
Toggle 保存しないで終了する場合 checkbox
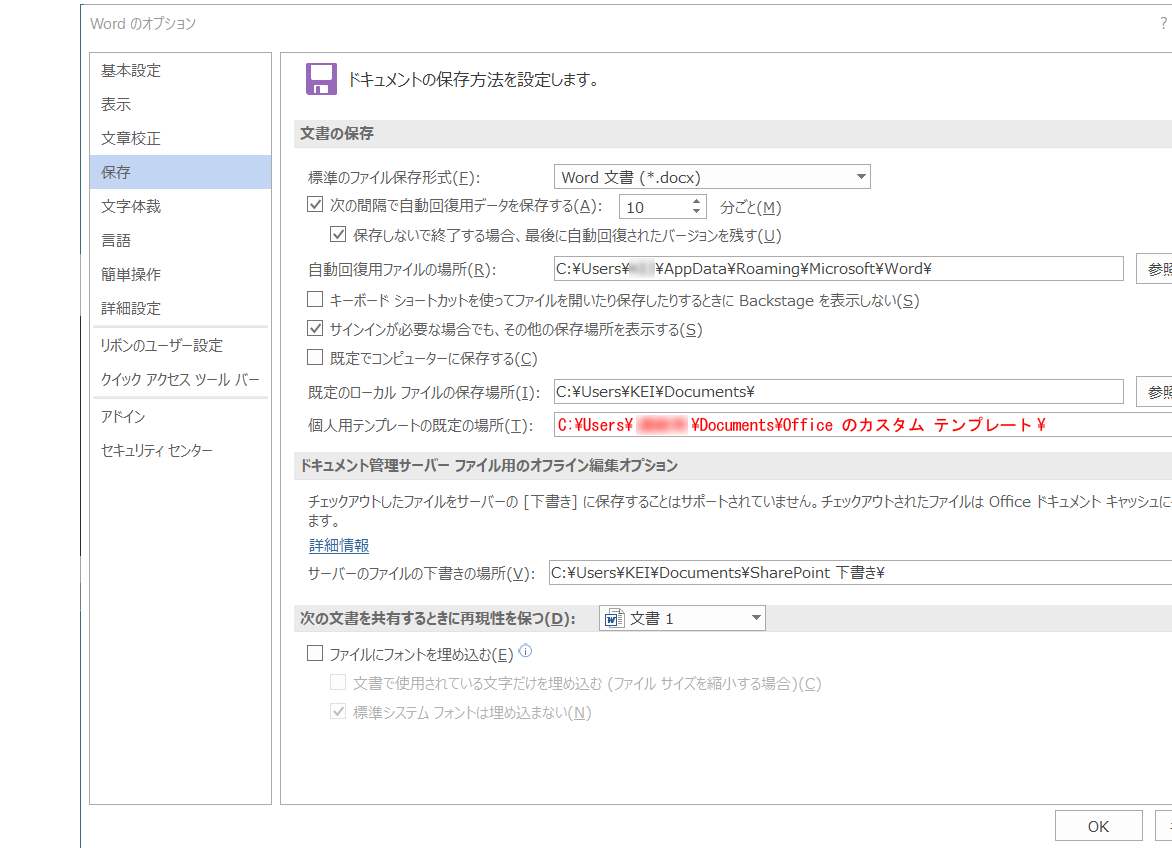[x=338, y=235]
